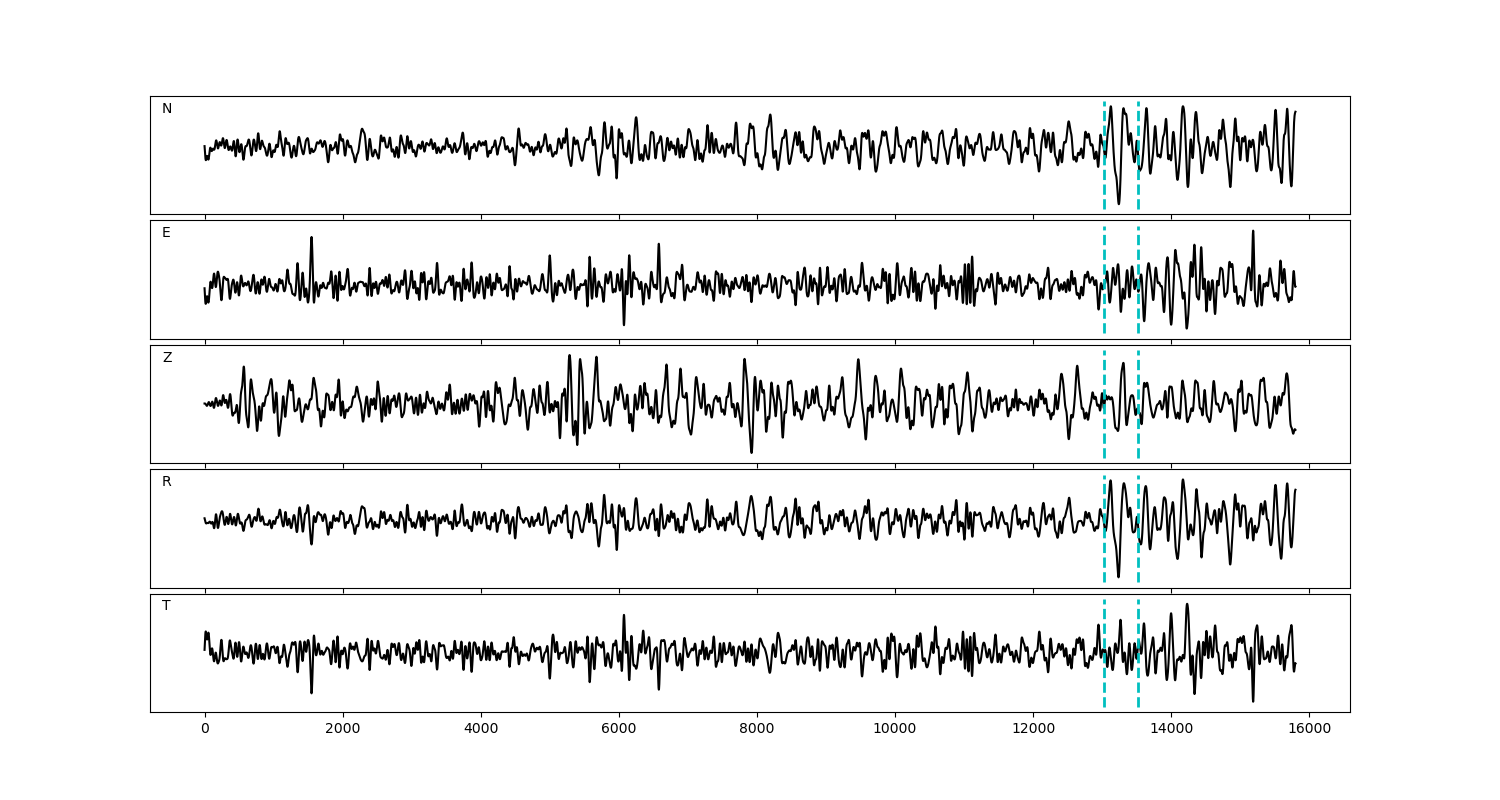Select the 10000 x-axis tick label

pos(895,729)
